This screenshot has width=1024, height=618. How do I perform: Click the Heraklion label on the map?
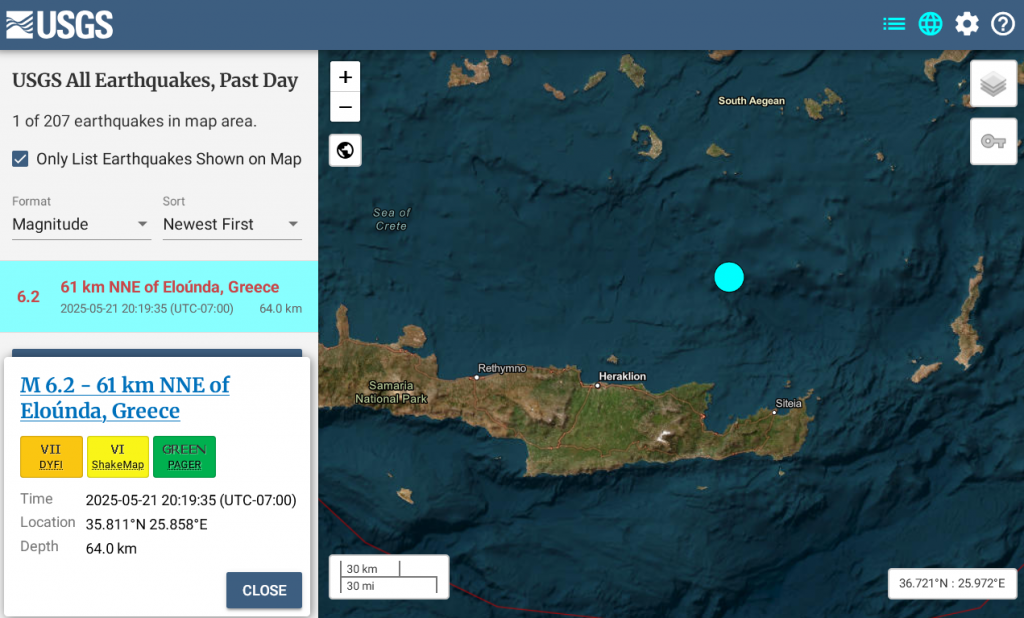[622, 376]
